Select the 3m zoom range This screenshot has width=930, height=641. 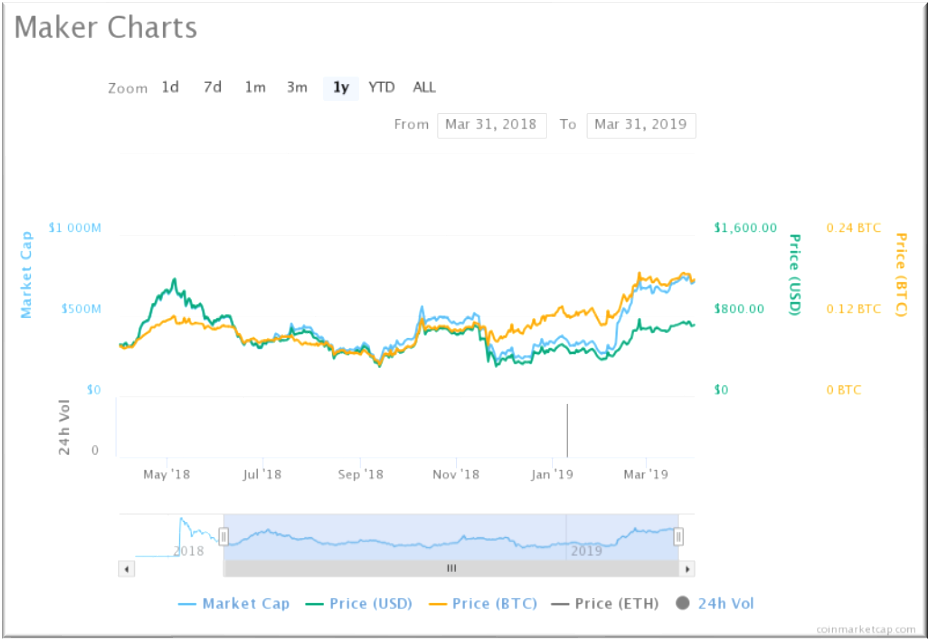point(297,88)
